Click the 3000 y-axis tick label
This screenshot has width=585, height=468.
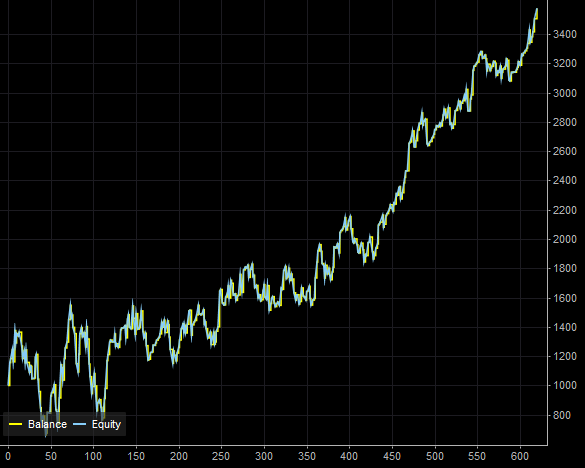point(565,93)
